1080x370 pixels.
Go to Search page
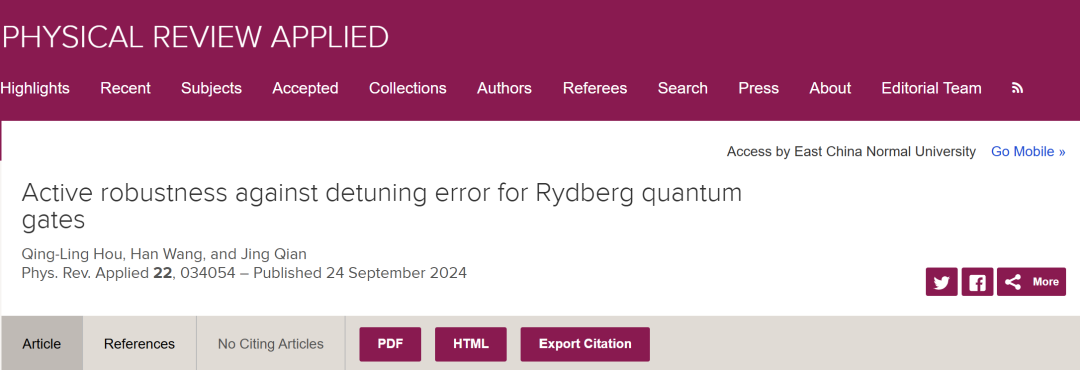tap(683, 88)
